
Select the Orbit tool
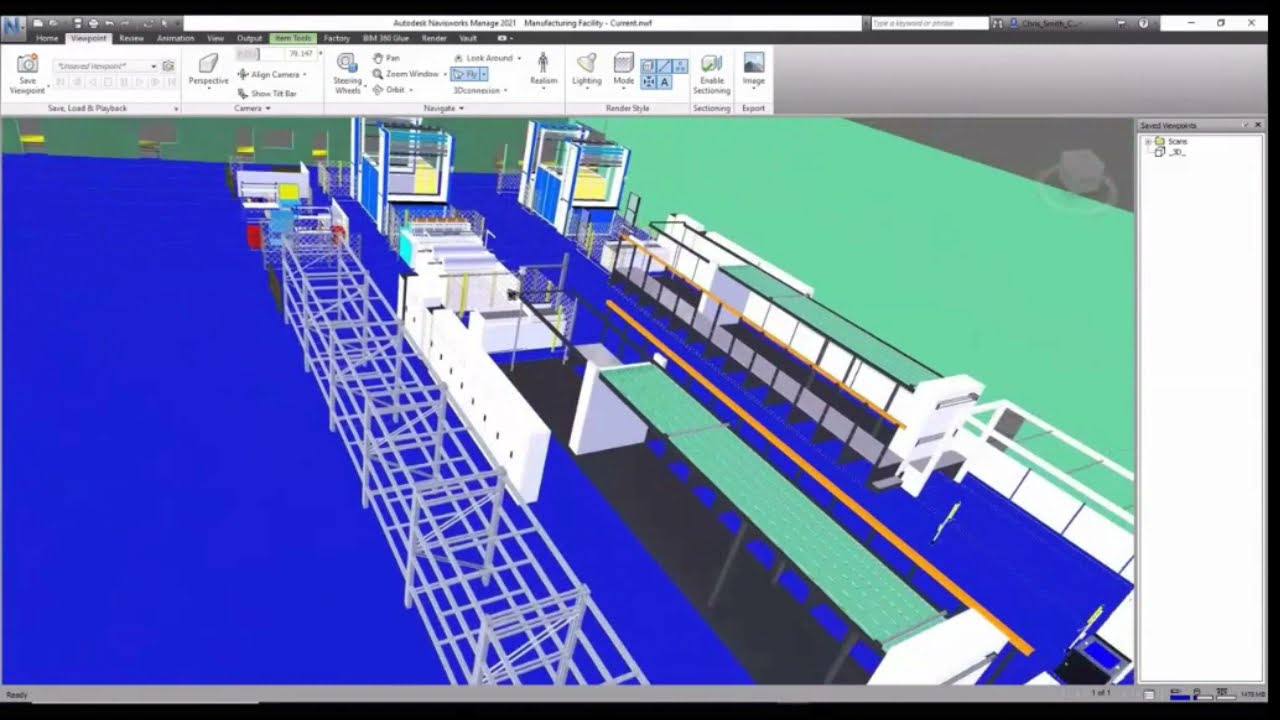tap(389, 90)
